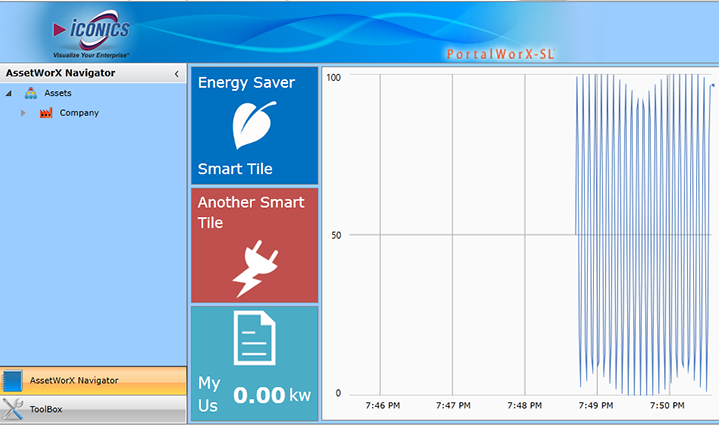Click the 7:48 PM time axis label
720x425 pixels.
[x=524, y=406]
